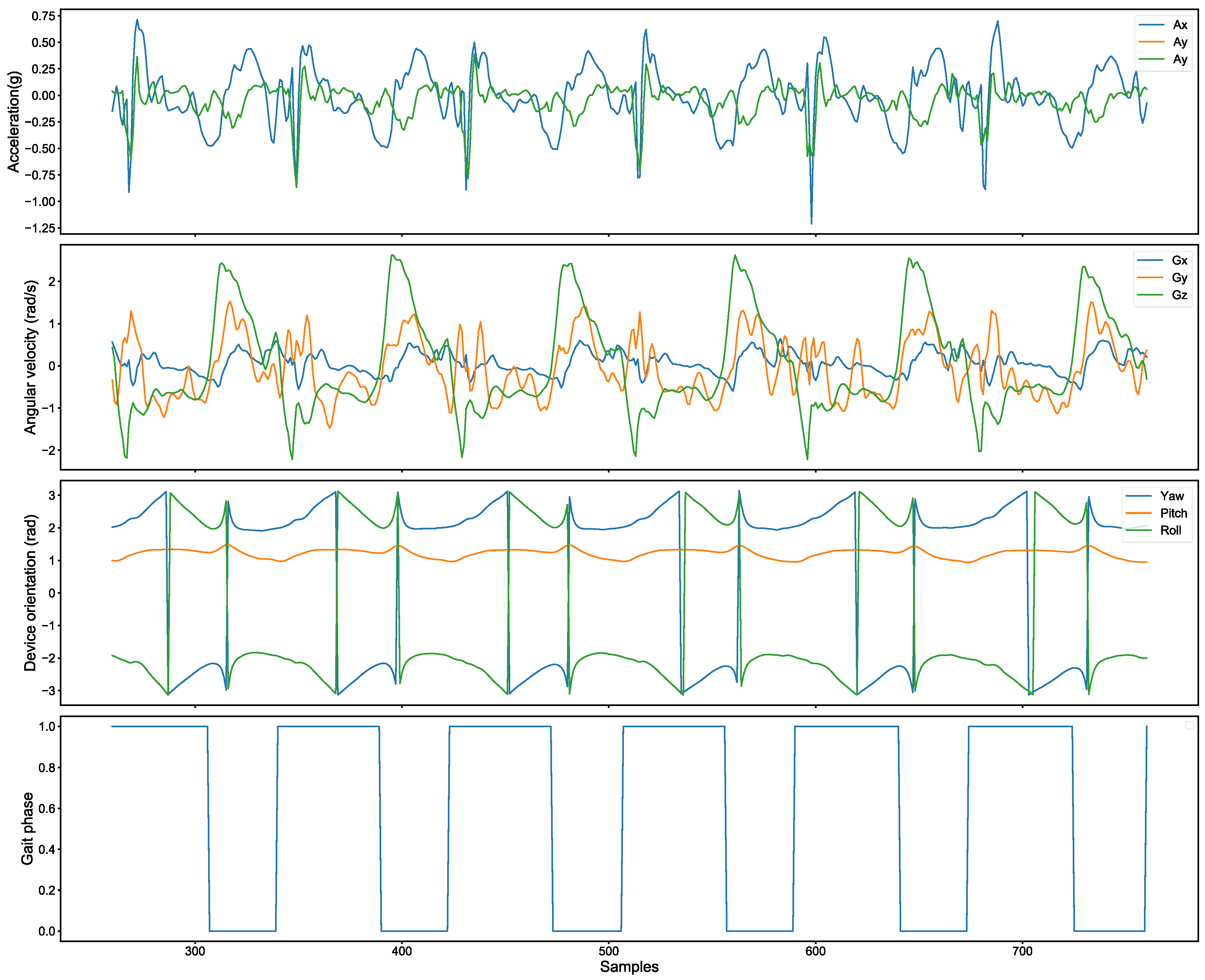Click the green Ay legend line swatch
Screen dimensions: 1205x980
pos(1151,59)
